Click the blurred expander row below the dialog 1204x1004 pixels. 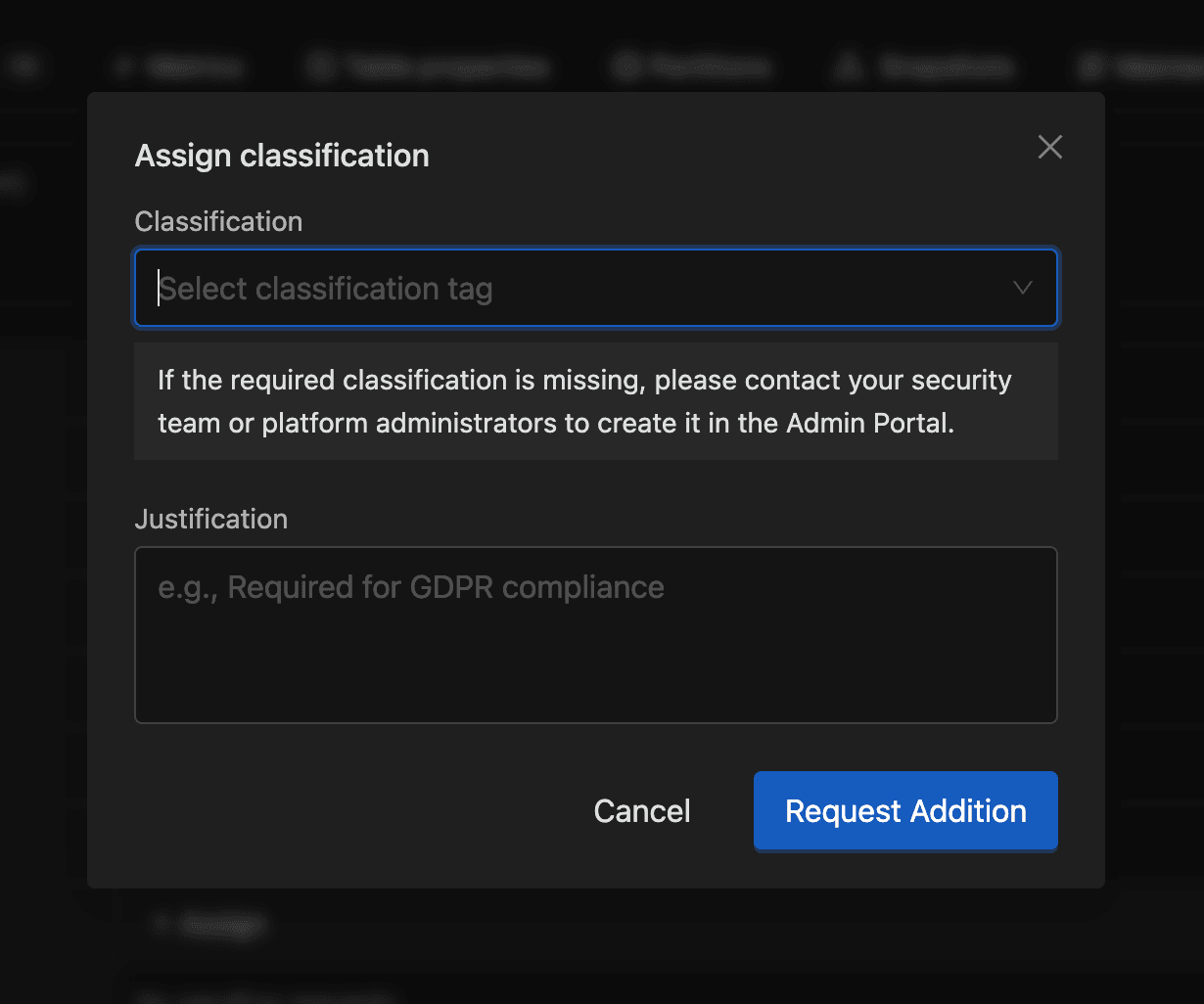click(210, 924)
